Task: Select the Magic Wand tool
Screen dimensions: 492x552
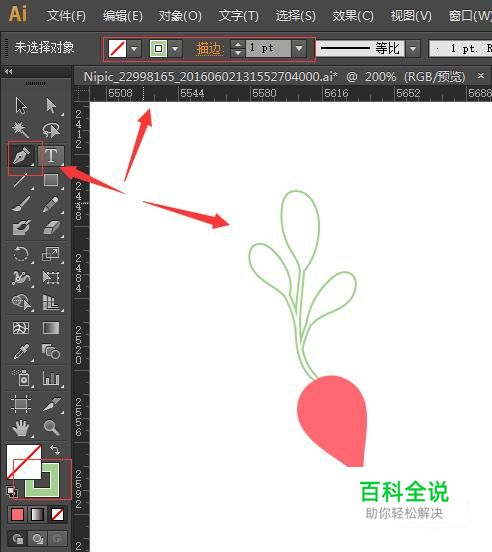Action: tap(21, 130)
